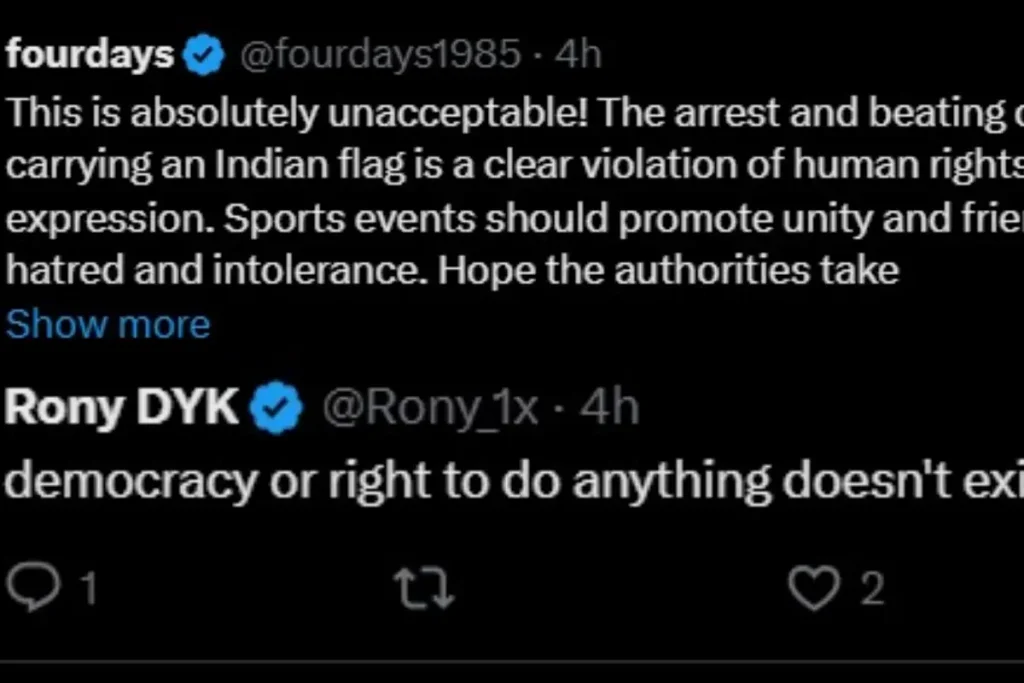
Task: Click the divider line below the reply actions
Action: pos(512,662)
